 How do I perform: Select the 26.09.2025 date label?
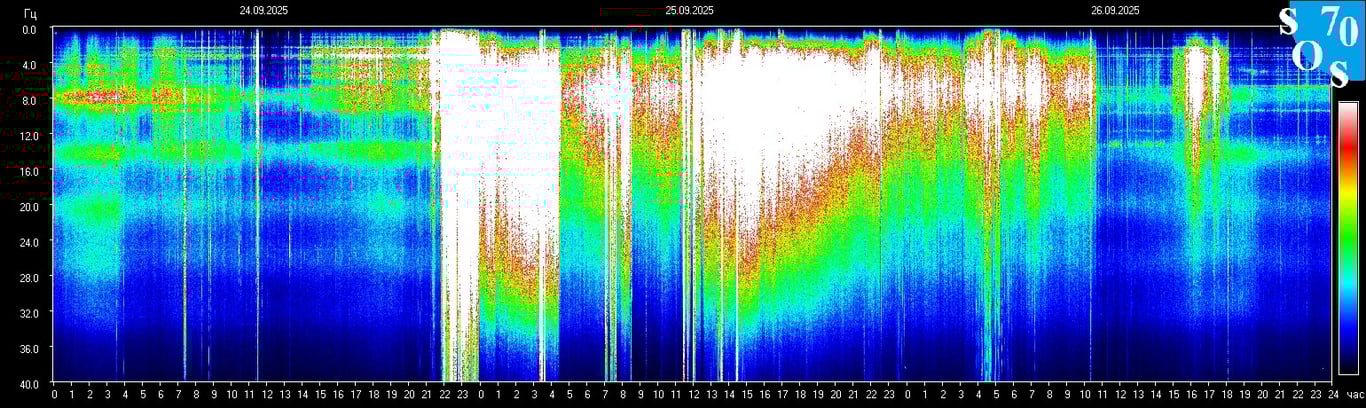pyautogui.click(x=1115, y=11)
